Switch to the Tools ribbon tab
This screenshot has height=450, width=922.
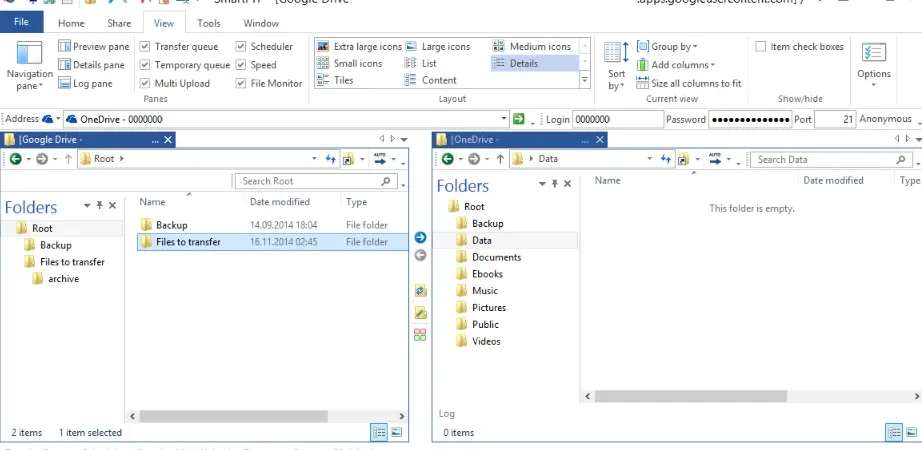[x=209, y=24]
